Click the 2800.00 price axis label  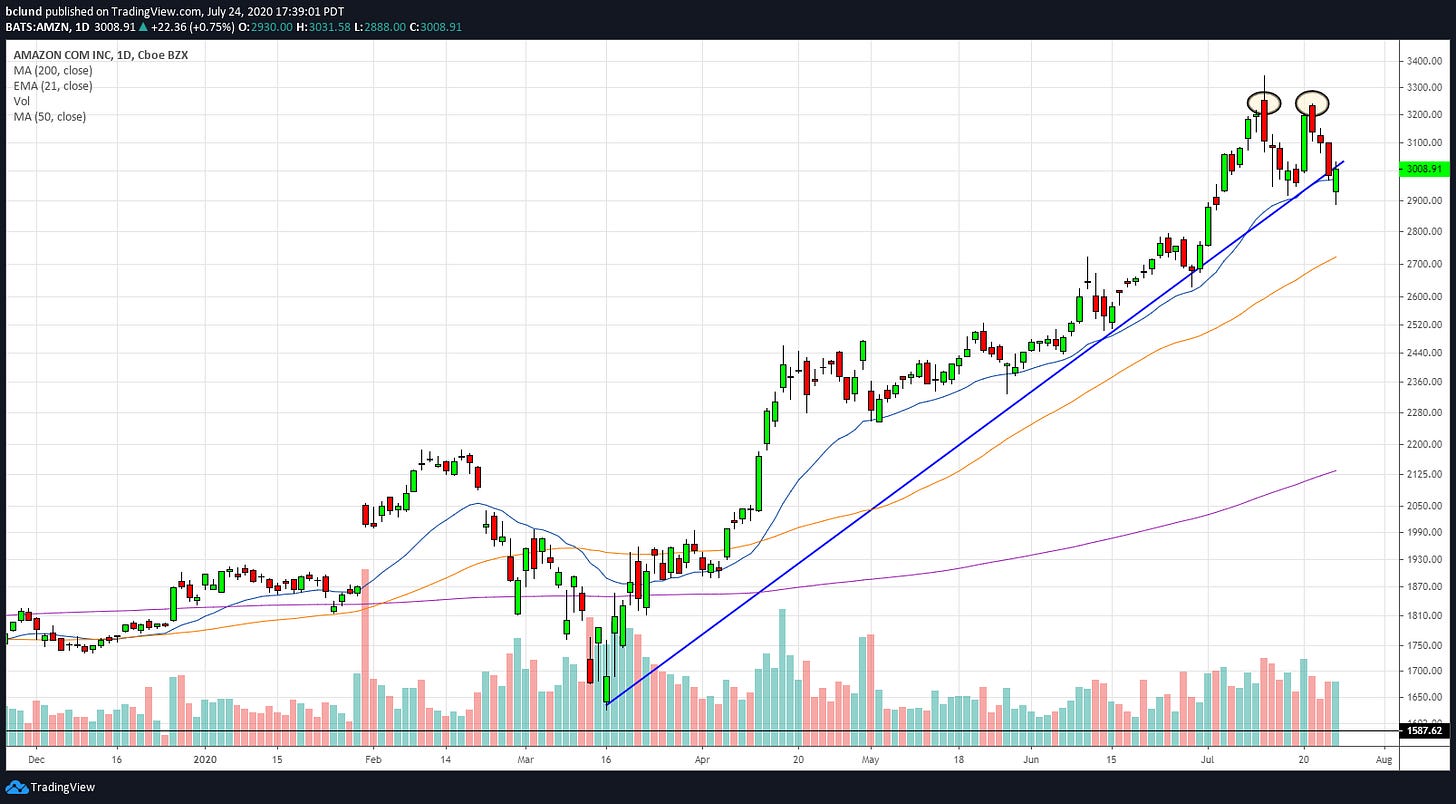click(1424, 232)
